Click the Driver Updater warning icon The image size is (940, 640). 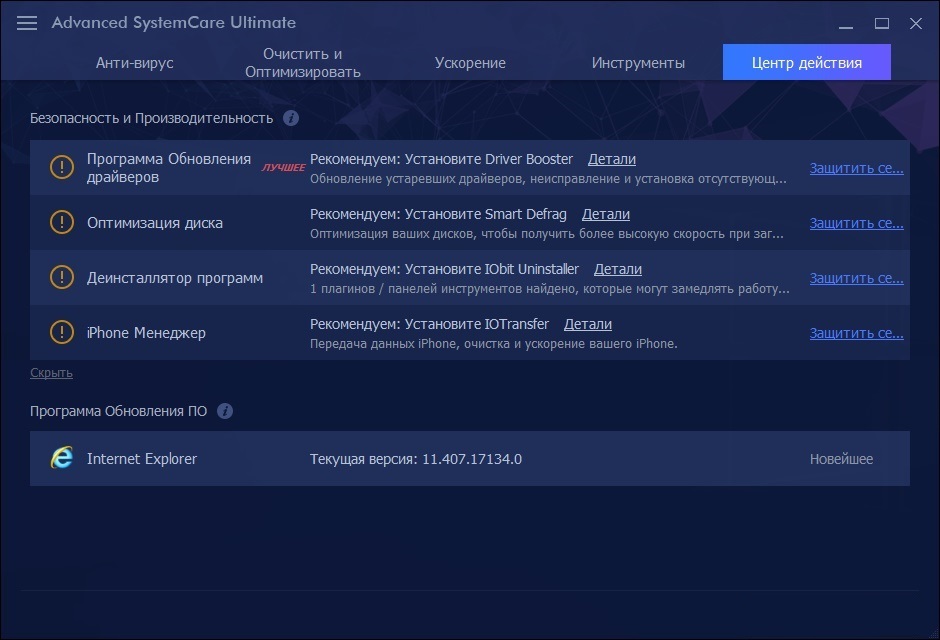point(62,168)
